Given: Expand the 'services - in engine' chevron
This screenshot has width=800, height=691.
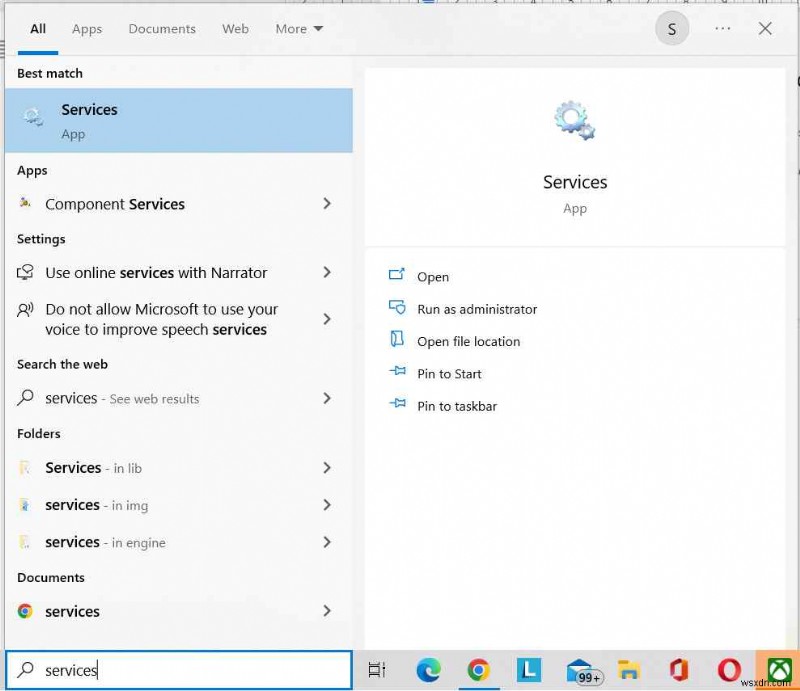Looking at the screenshot, I should 327,542.
